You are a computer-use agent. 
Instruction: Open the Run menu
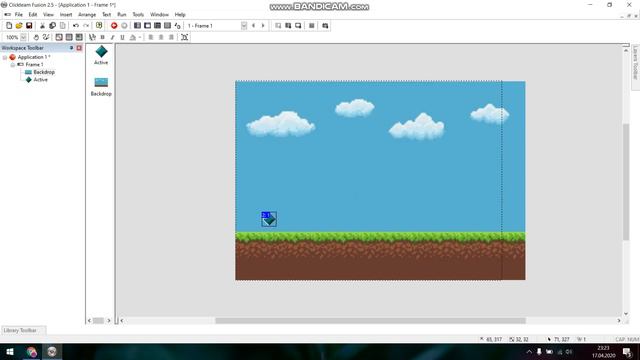coord(122,14)
